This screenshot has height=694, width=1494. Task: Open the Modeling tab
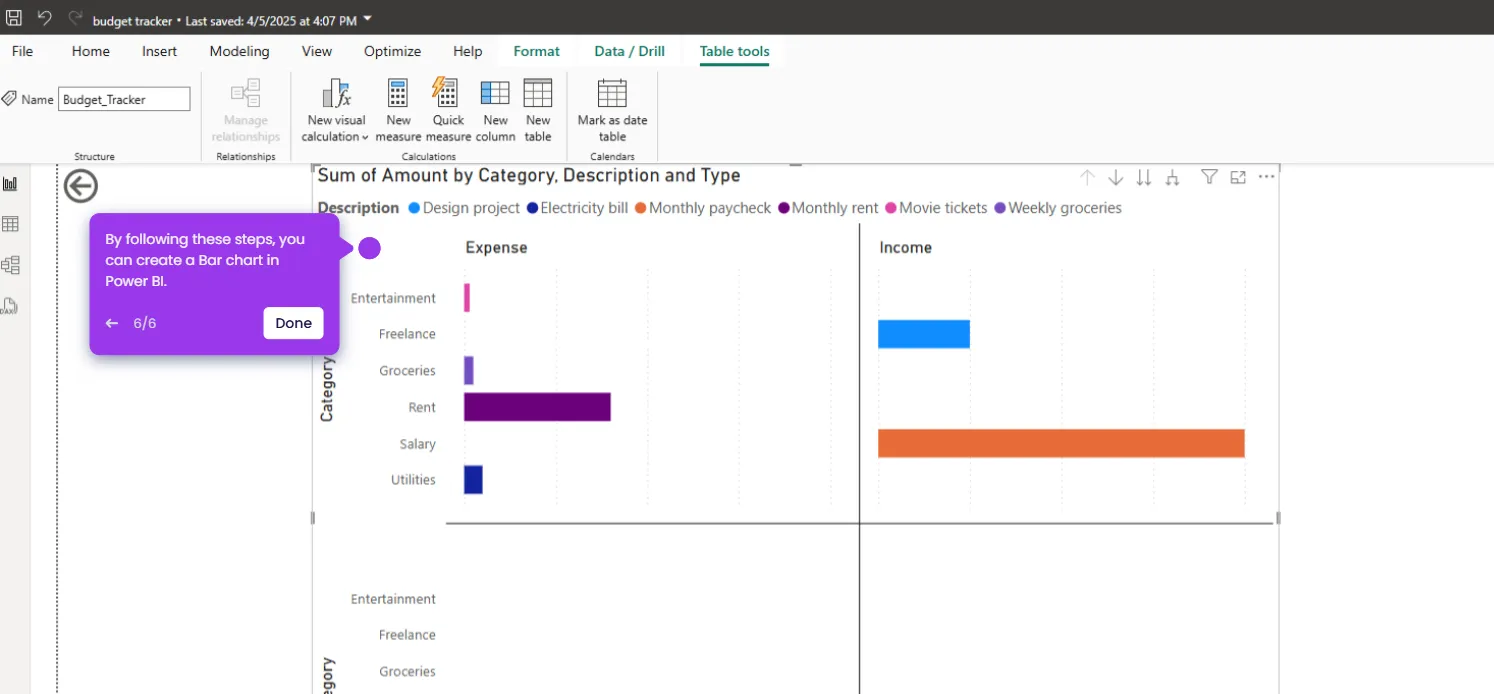[x=239, y=51]
